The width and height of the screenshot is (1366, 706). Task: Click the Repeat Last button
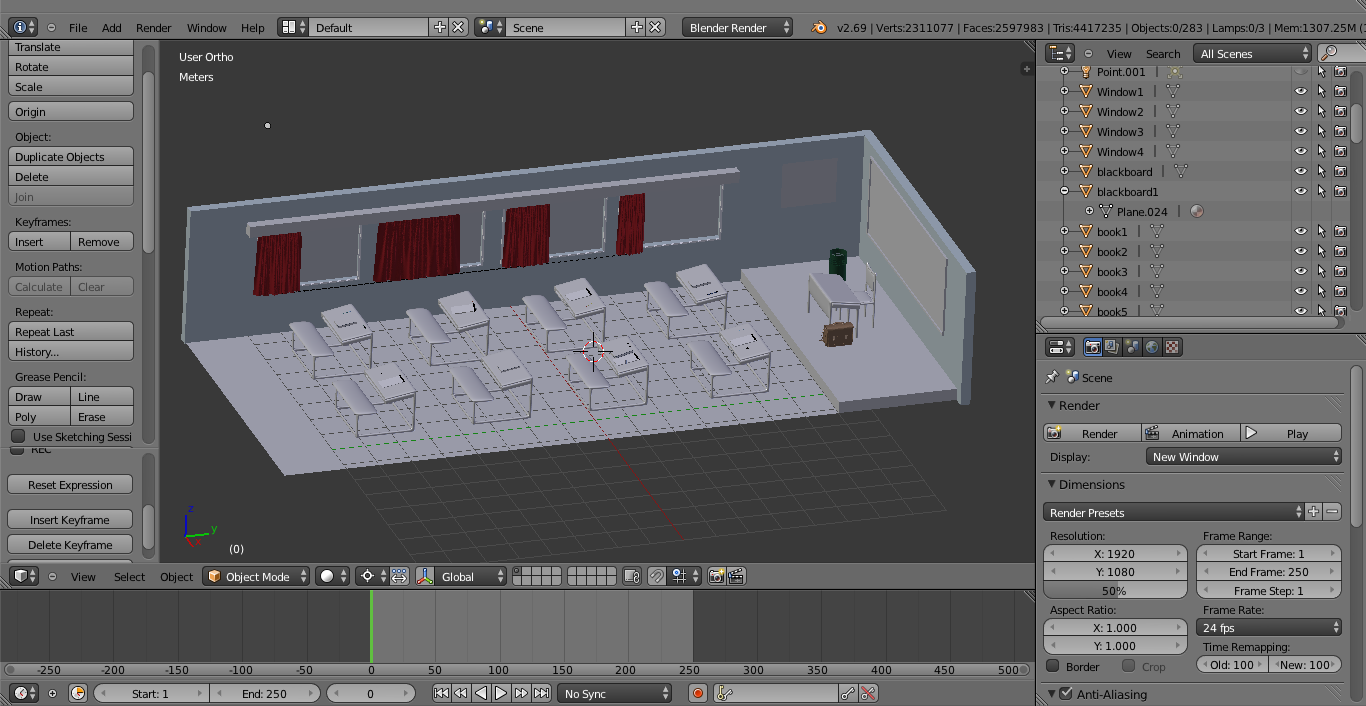coord(71,332)
